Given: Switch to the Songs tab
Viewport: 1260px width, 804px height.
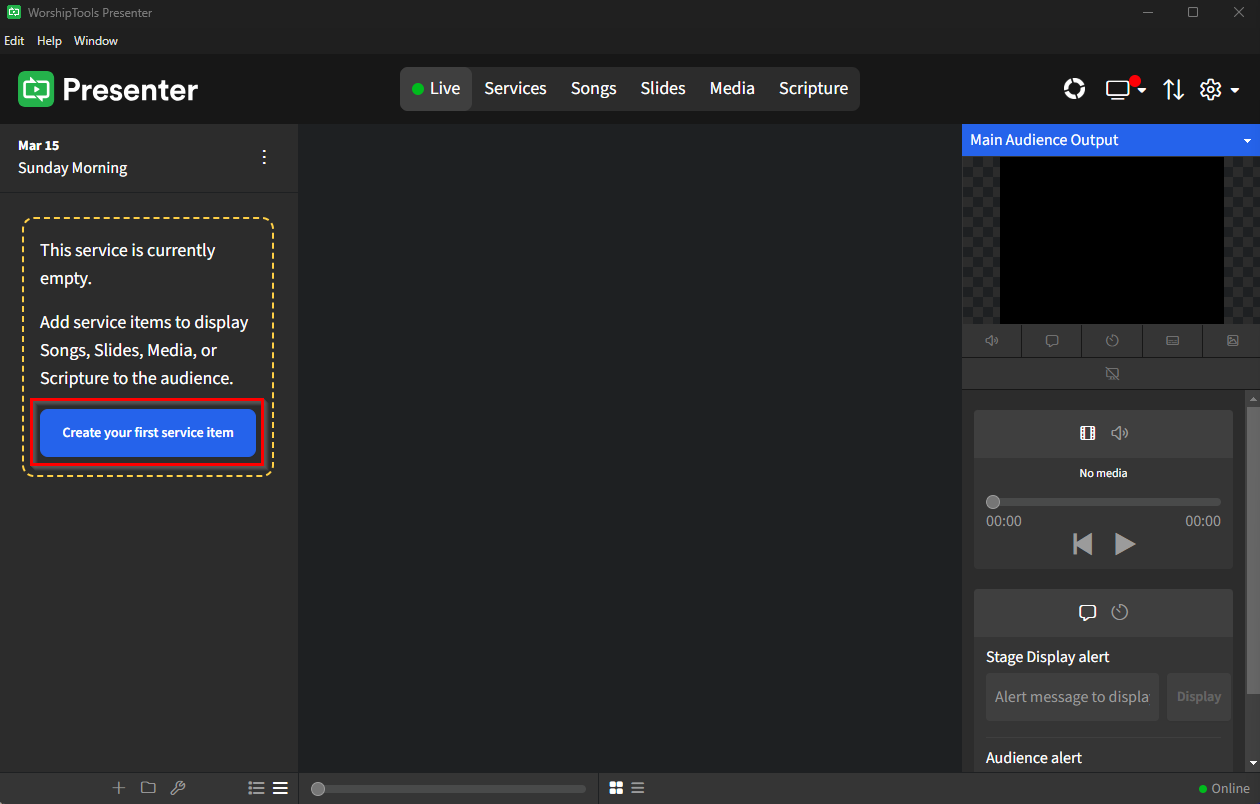Looking at the screenshot, I should (593, 88).
